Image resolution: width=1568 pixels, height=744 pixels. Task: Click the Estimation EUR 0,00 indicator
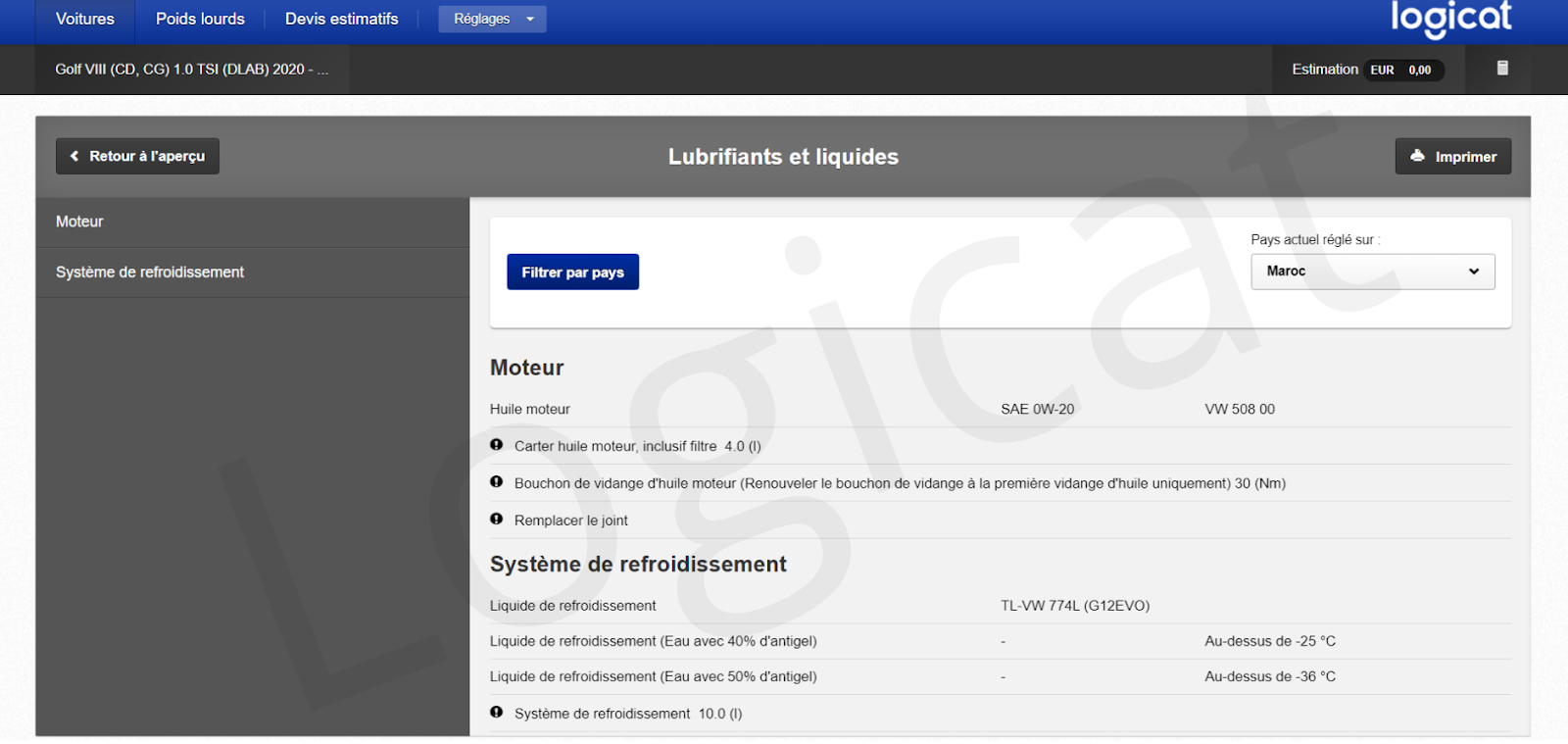tap(1367, 70)
